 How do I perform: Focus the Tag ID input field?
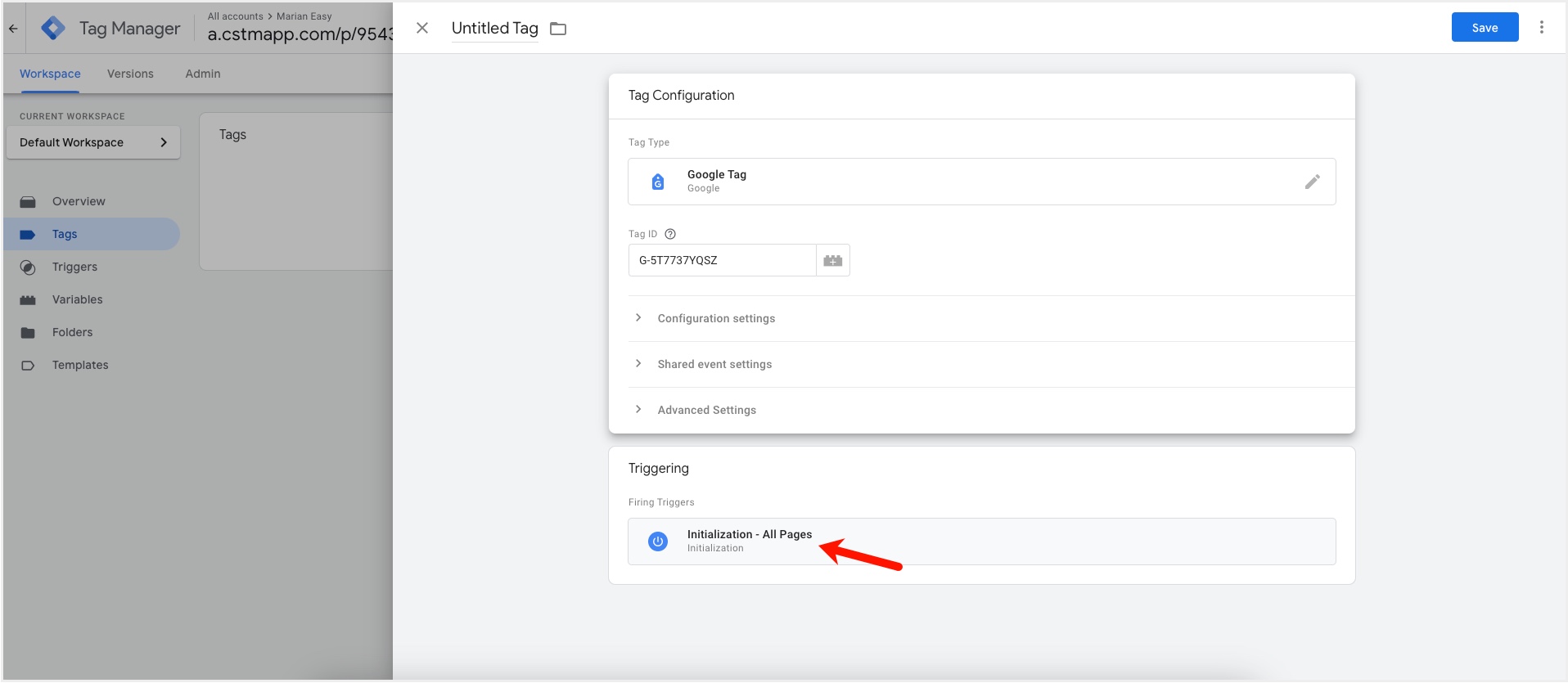click(x=722, y=260)
